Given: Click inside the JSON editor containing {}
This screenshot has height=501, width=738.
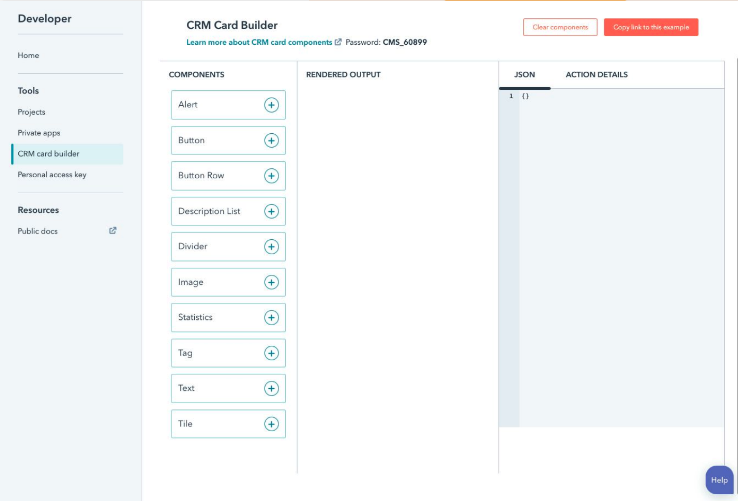Looking at the screenshot, I should (x=621, y=258).
